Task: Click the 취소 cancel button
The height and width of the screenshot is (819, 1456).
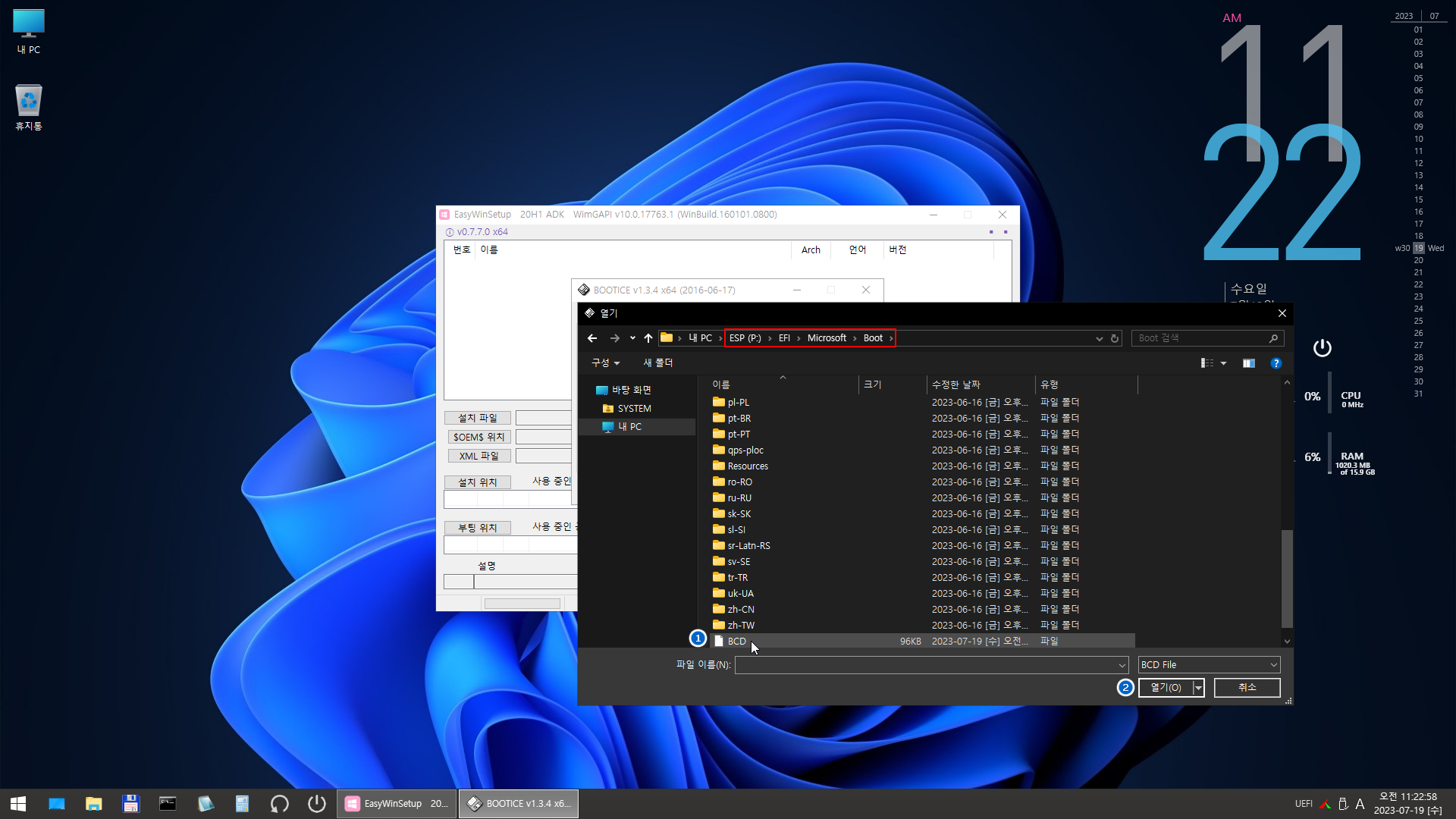Action: point(1247,688)
